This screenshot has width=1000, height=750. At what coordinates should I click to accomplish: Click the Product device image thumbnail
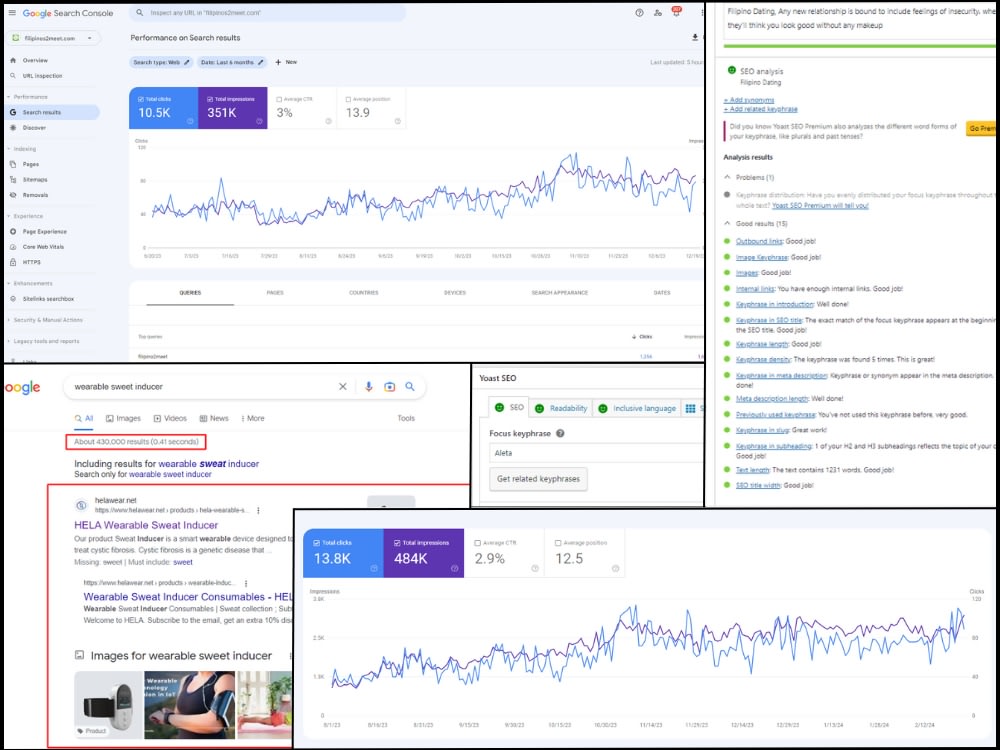[108, 705]
